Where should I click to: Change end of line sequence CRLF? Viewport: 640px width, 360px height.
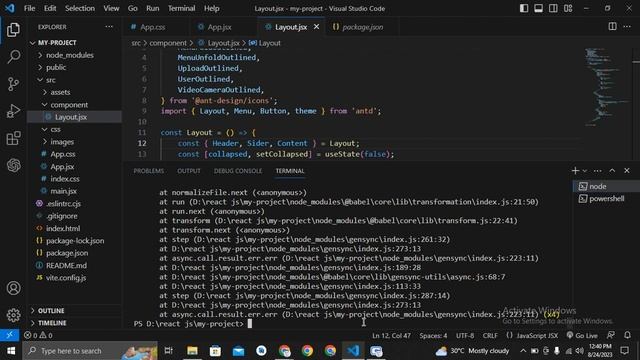tap(490, 336)
